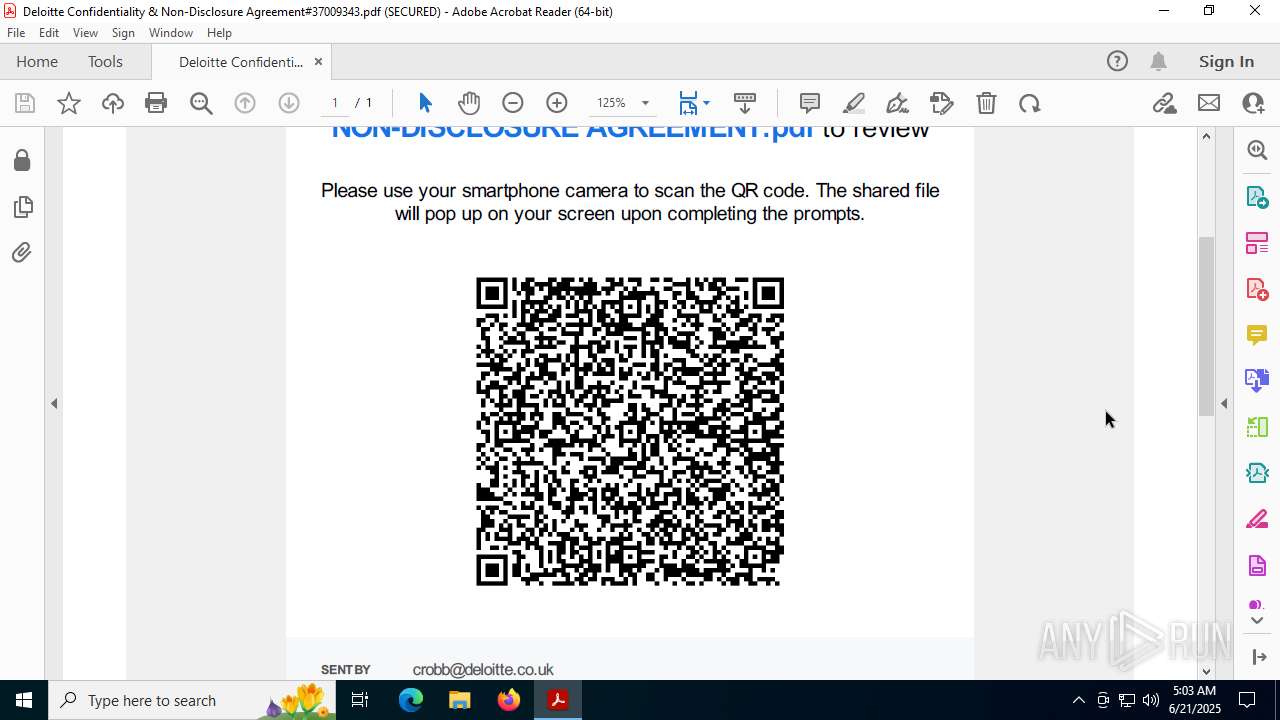Screen dimensions: 1280x720
Task: Open File Explorer from the taskbar
Action: [460, 700]
